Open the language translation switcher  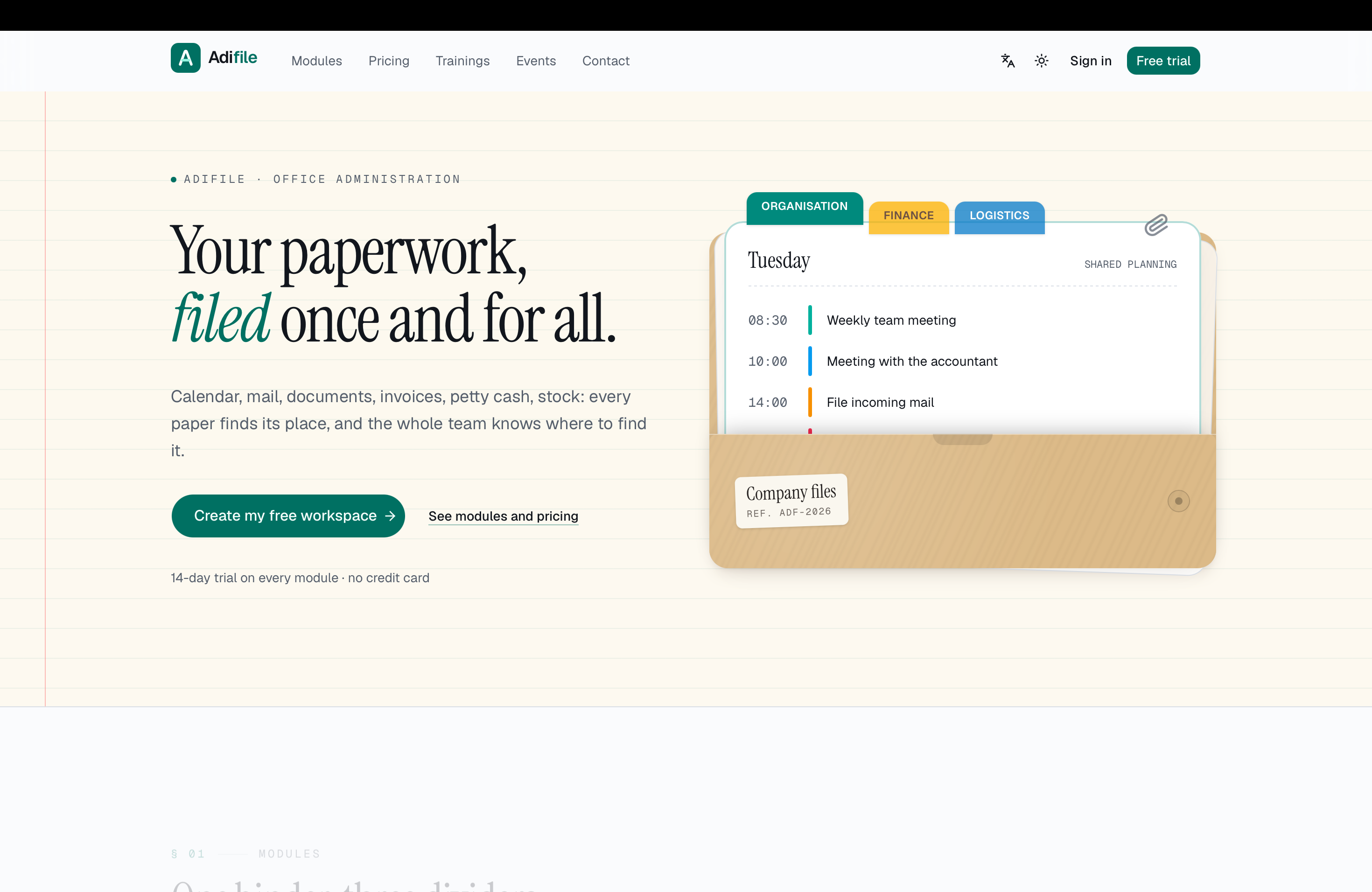1008,61
